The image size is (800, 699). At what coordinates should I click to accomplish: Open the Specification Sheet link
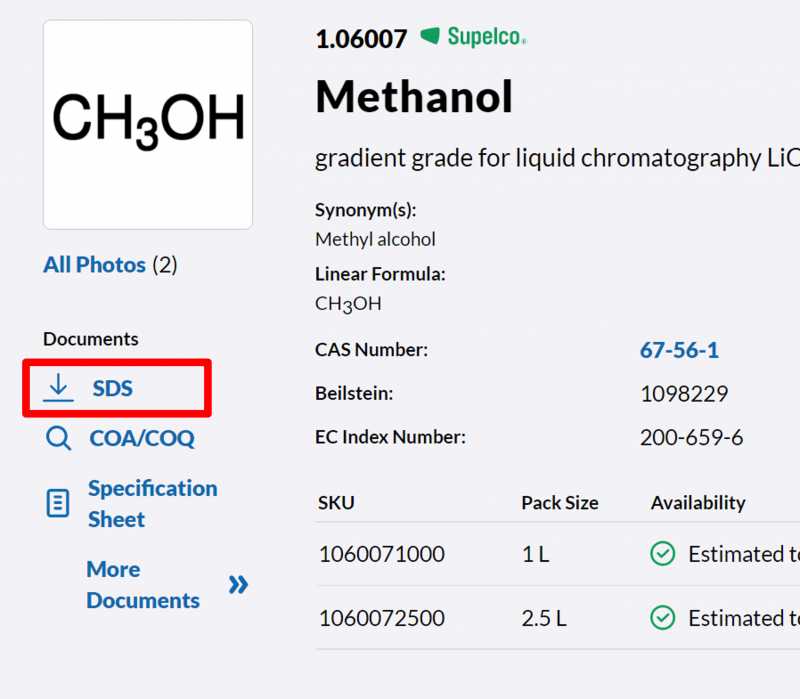pyautogui.click(x=152, y=503)
